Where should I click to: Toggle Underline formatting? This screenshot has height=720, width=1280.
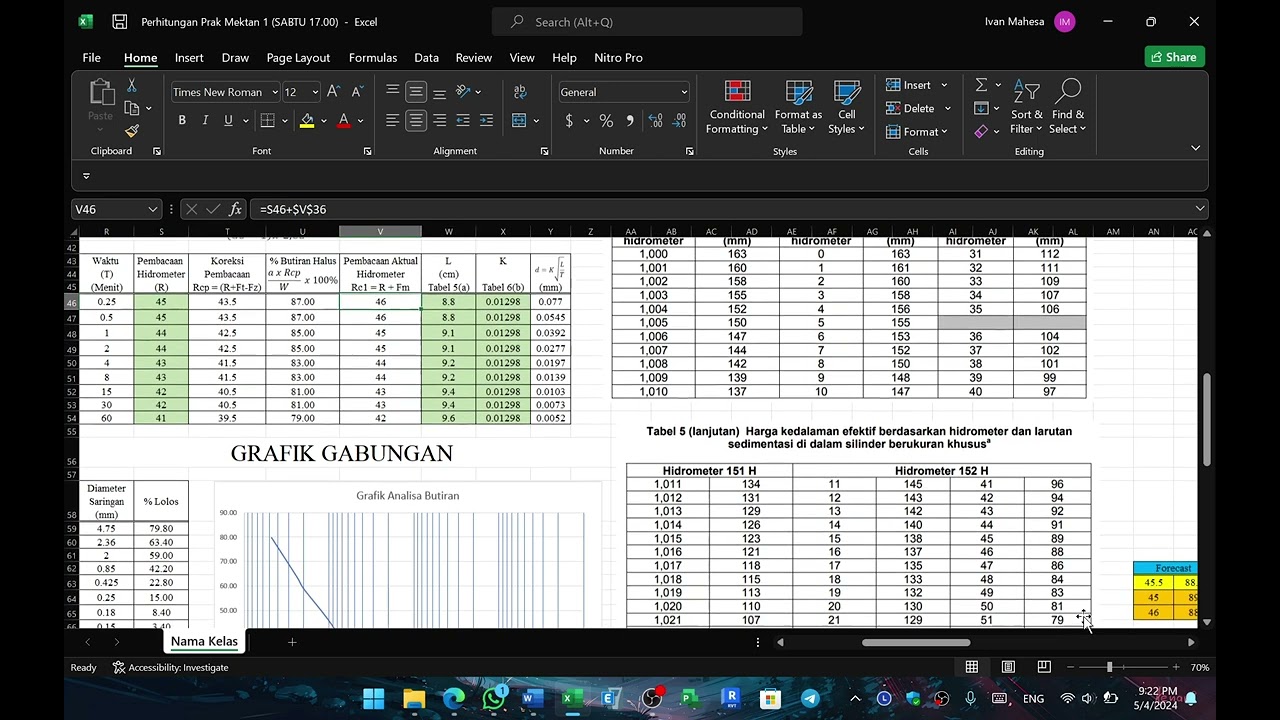tap(228, 120)
